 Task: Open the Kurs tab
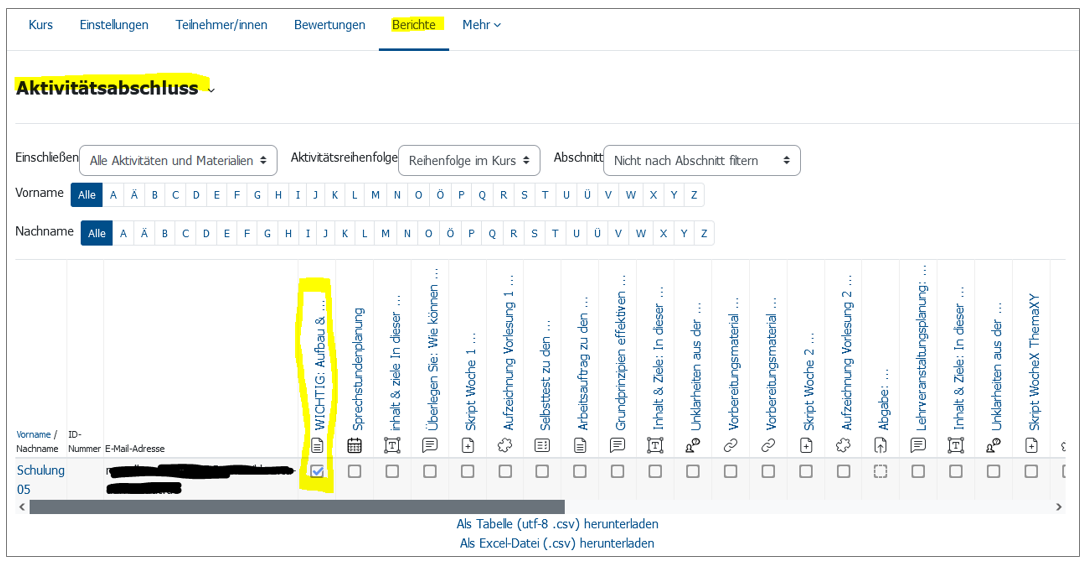click(40, 25)
